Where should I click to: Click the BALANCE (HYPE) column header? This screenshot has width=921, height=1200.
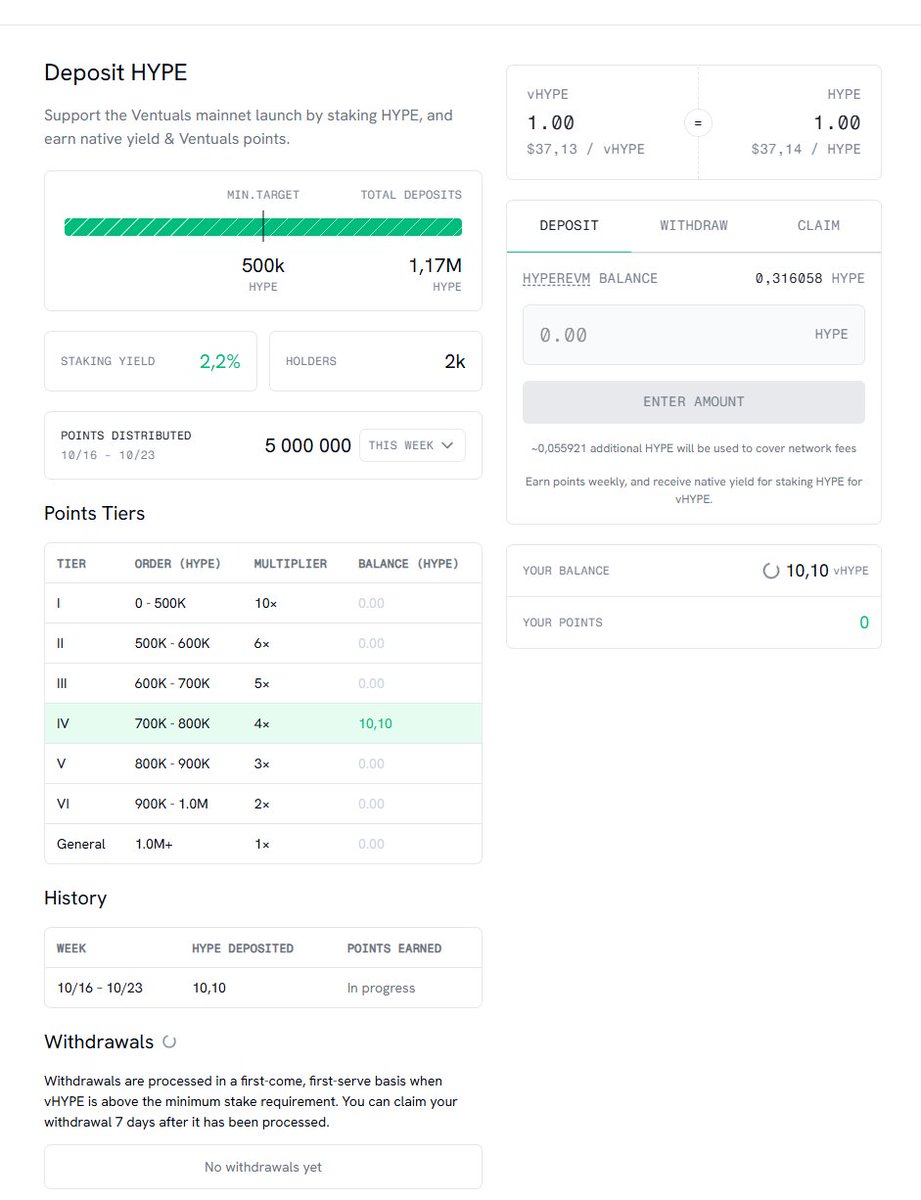(x=408, y=564)
